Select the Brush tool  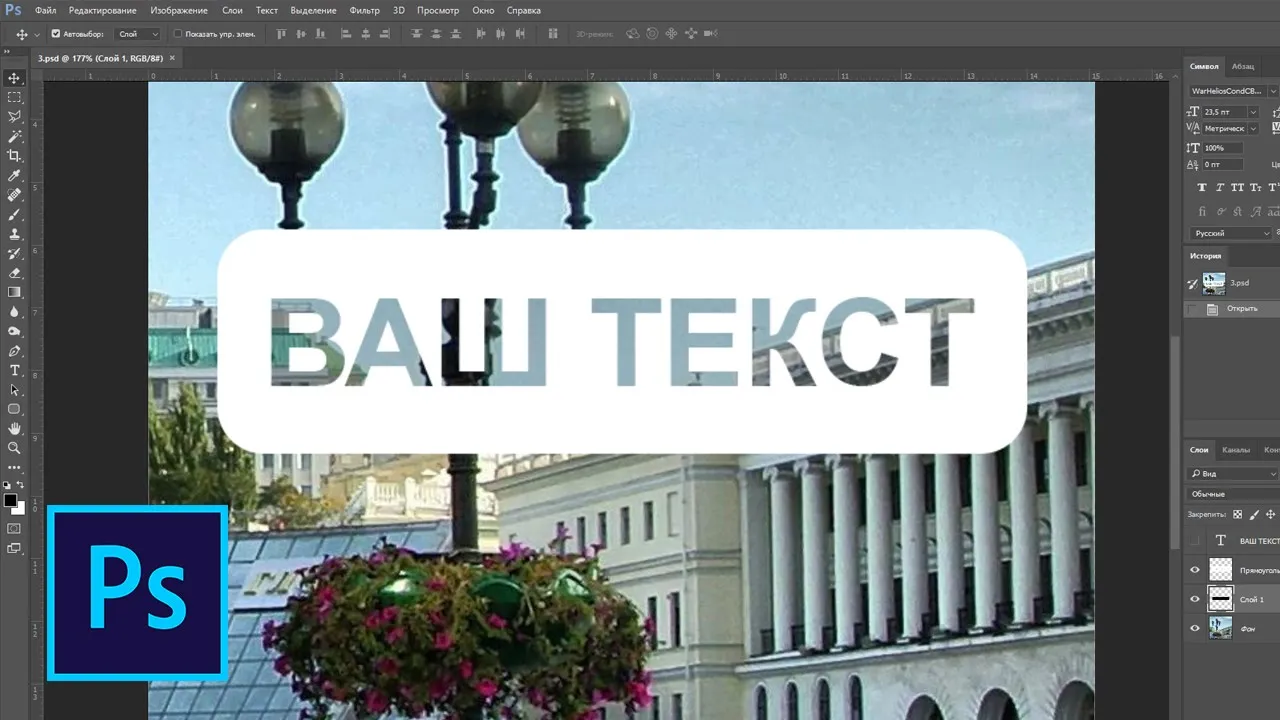click(x=14, y=214)
